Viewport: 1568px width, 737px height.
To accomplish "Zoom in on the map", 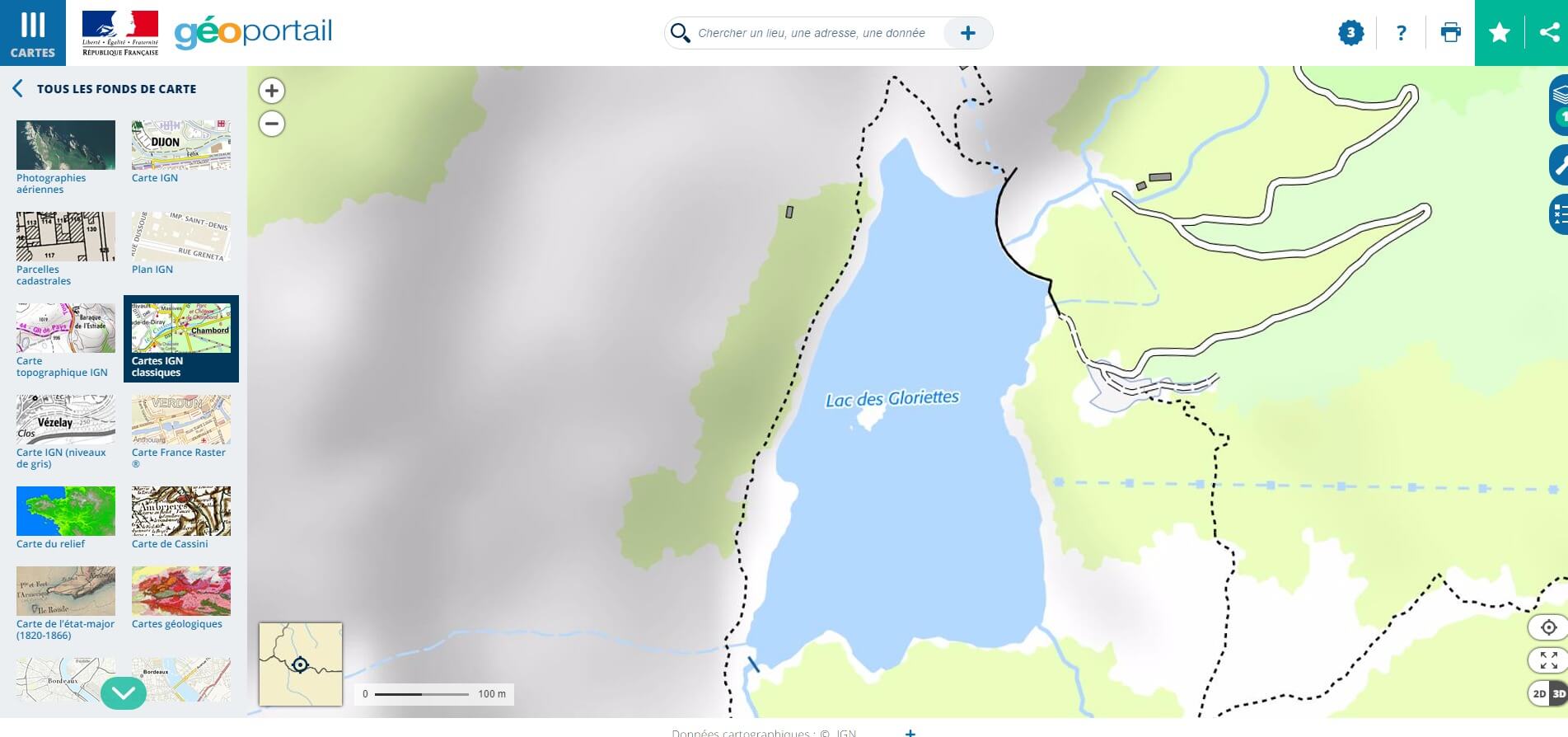I will click(272, 91).
